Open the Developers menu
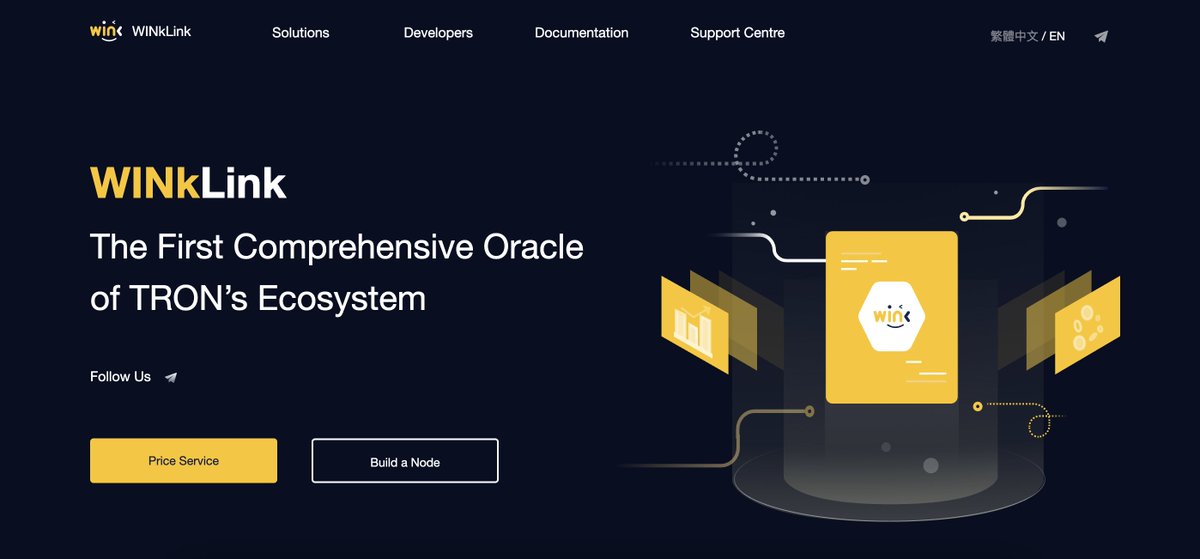Image resolution: width=1200 pixels, height=559 pixels. (x=438, y=33)
